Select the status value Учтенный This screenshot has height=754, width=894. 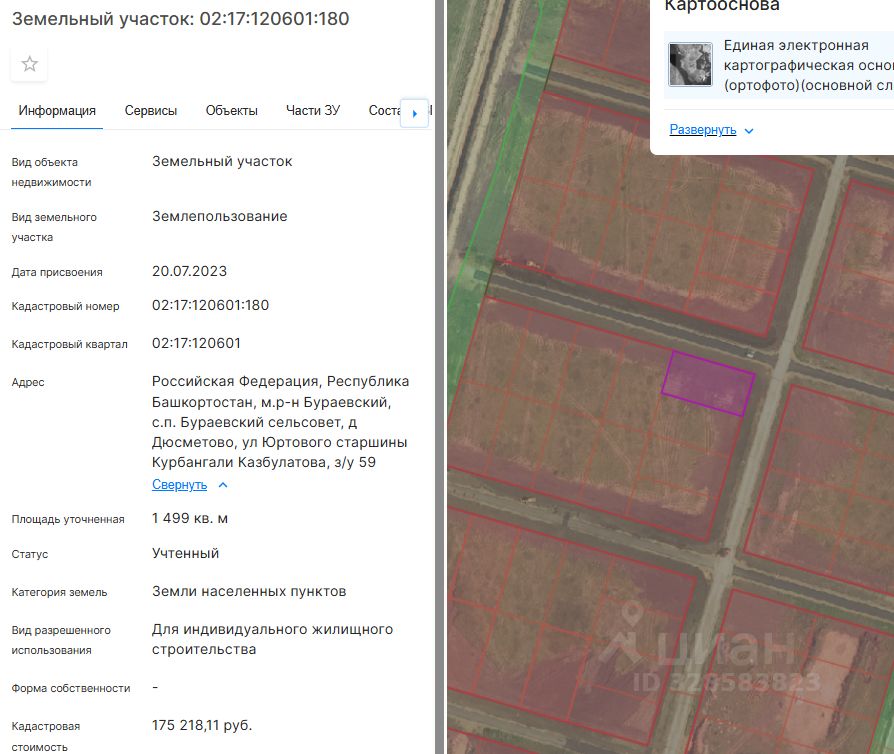(x=185, y=553)
